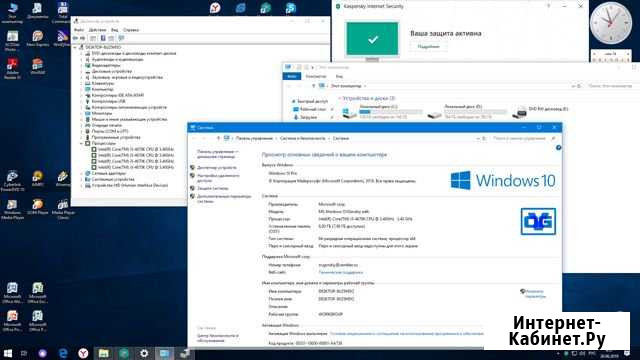Open the Вид menu in Device Manager
The height and width of the screenshot is (360, 640).
pos(115,30)
